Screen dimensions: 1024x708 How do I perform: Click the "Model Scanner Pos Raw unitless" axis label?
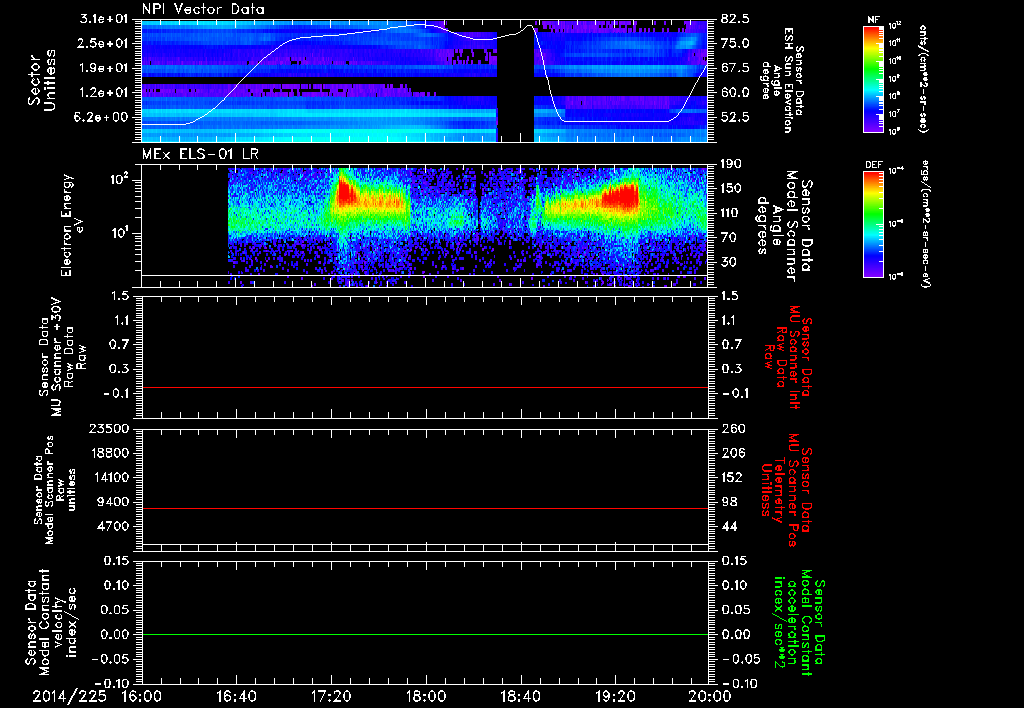[54, 490]
